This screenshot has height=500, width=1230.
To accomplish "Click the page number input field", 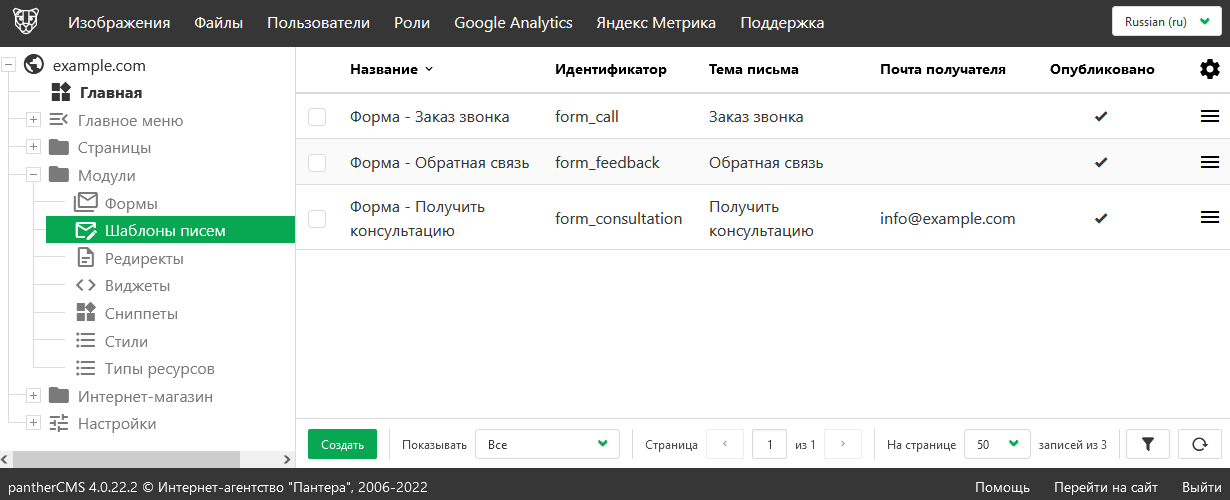I will (x=769, y=444).
